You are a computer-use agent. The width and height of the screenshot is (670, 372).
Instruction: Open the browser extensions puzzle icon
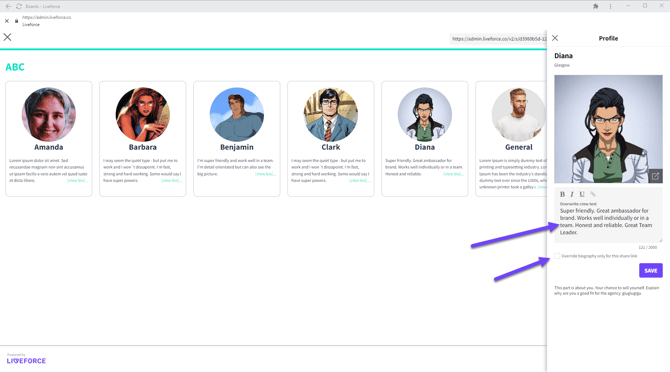tap(596, 6)
